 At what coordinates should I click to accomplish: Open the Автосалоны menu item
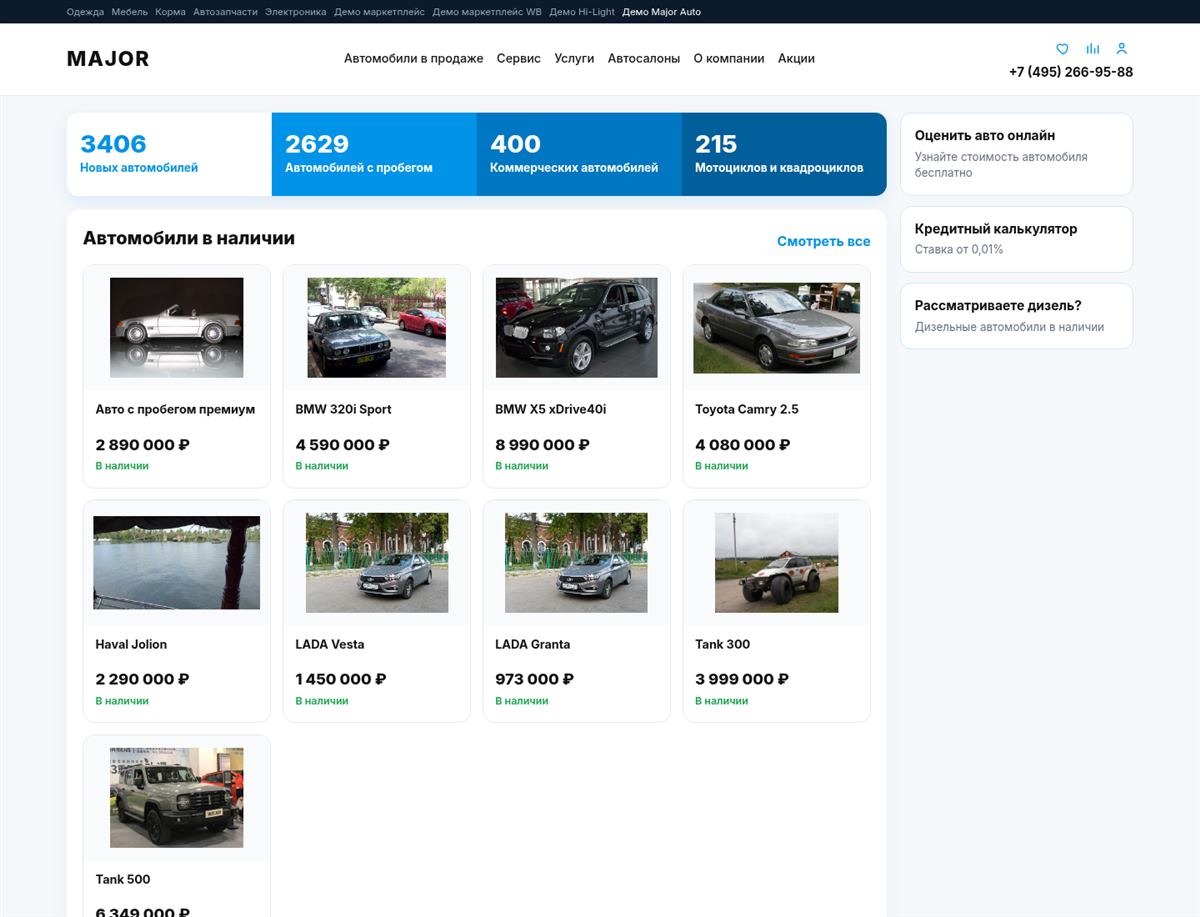[x=644, y=59]
